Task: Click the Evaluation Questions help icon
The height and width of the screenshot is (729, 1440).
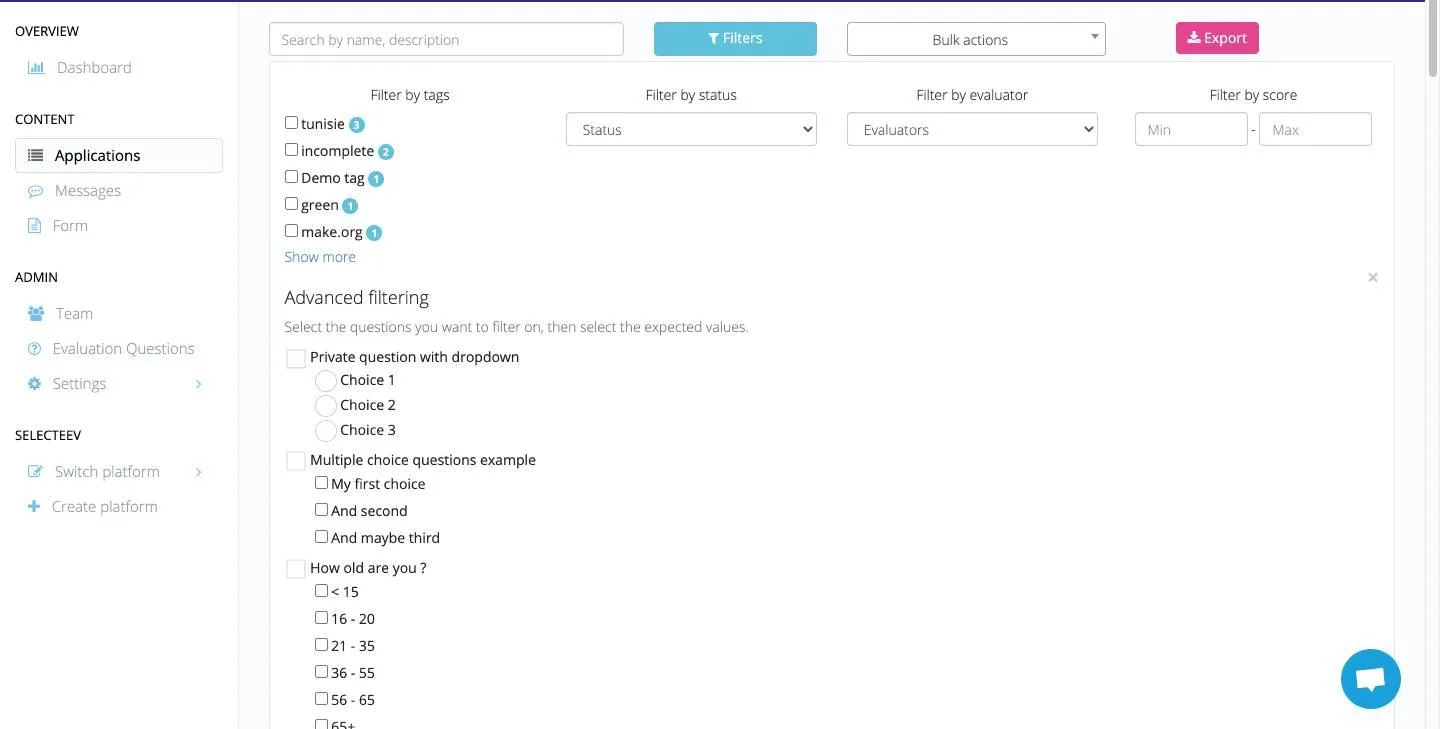Action: click(x=35, y=349)
